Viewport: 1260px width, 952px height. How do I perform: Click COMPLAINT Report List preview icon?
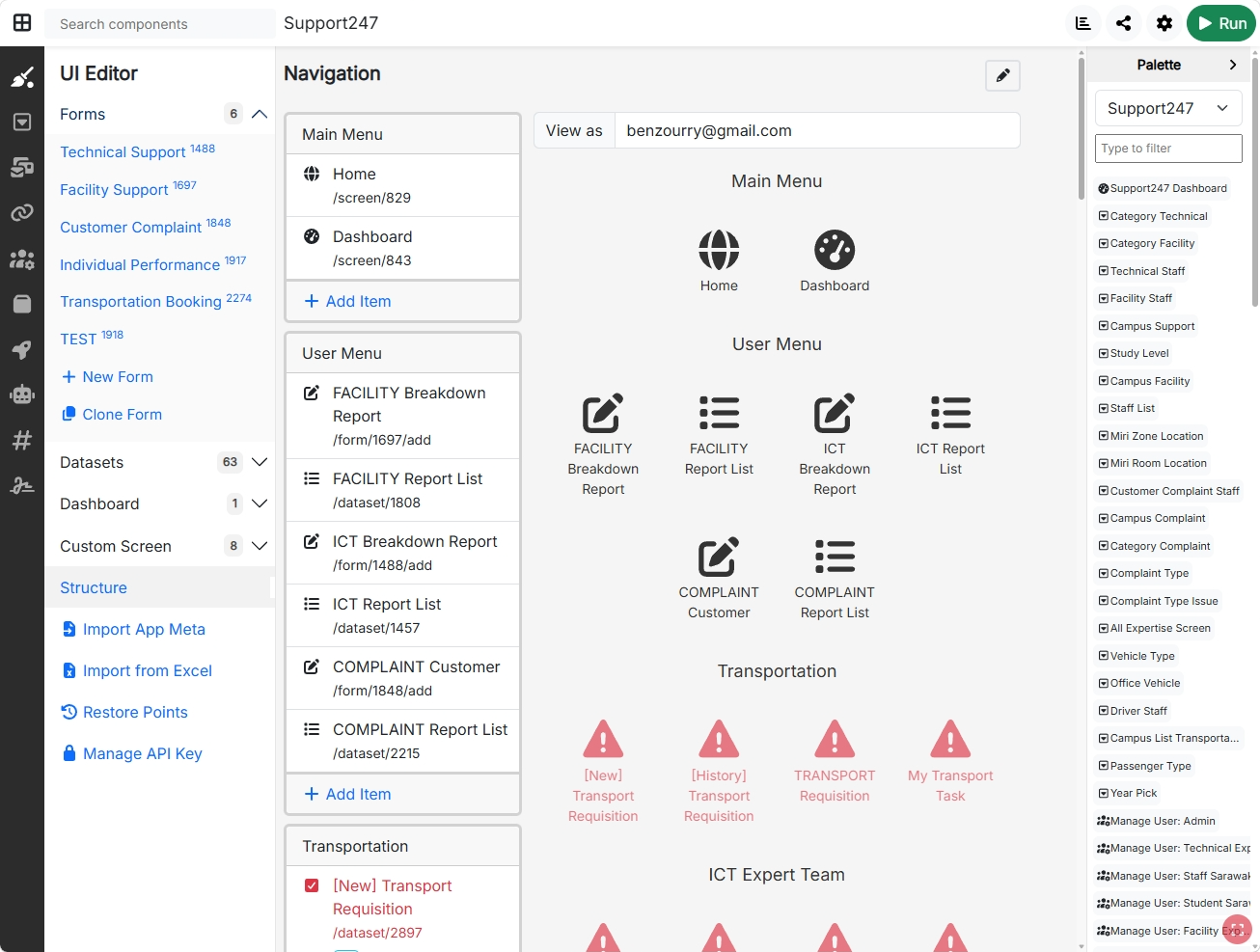[x=835, y=557]
